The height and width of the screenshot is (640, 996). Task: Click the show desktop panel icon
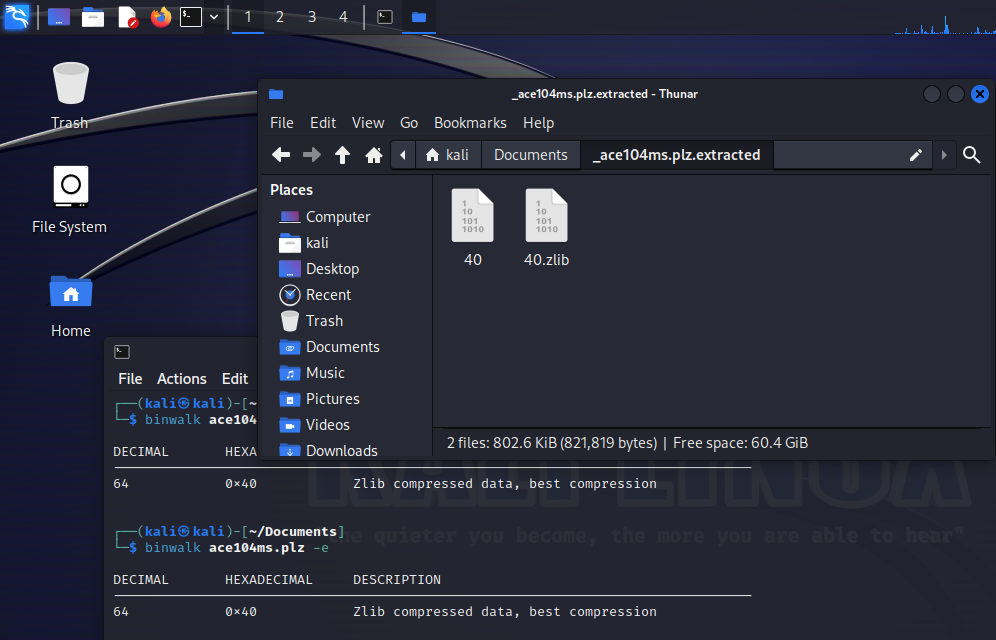coord(59,17)
